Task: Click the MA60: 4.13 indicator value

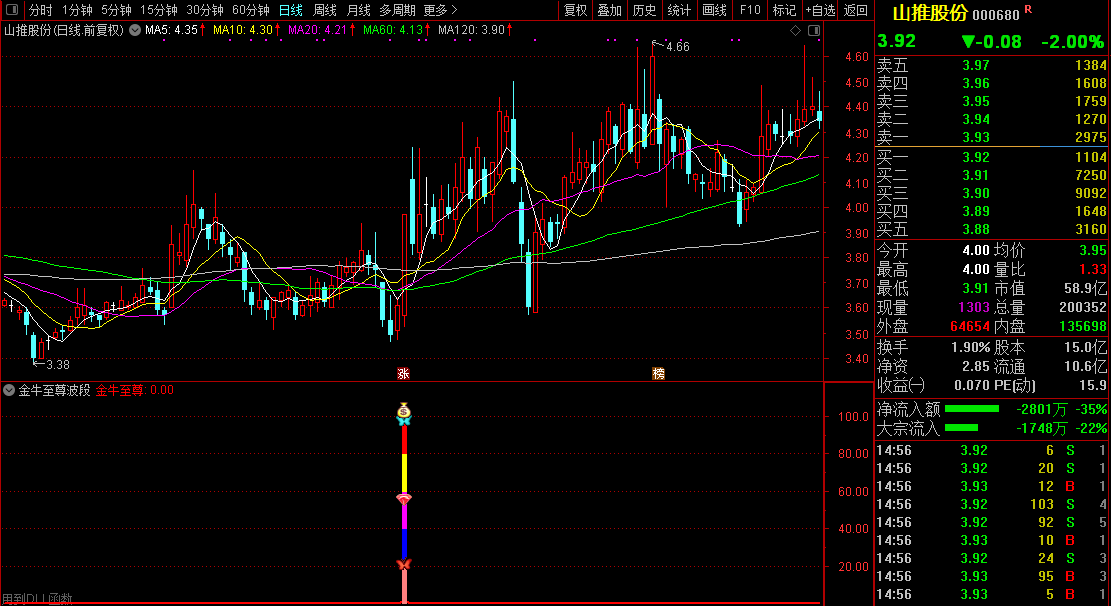Action: 393,30
